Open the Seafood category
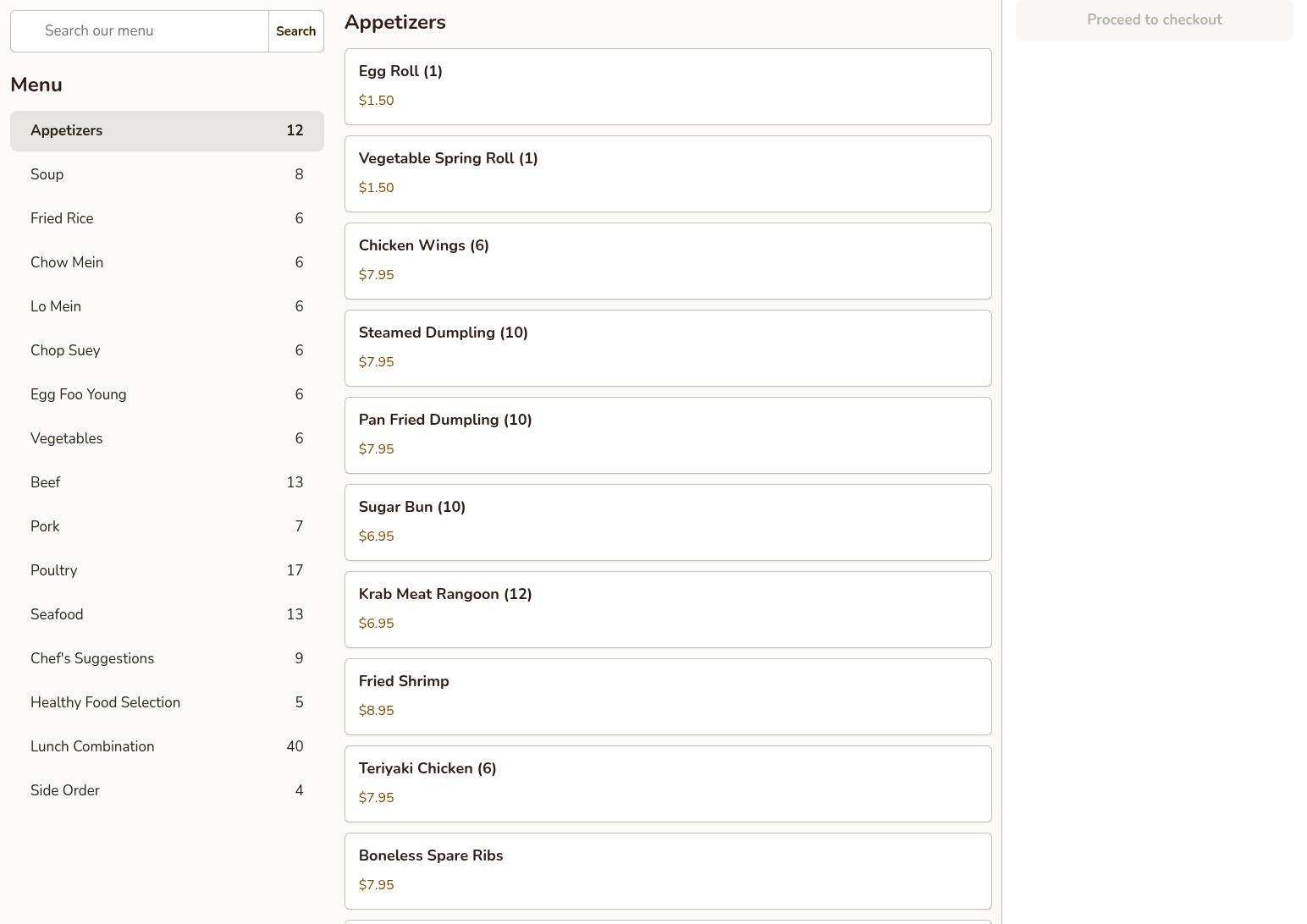 (x=167, y=615)
